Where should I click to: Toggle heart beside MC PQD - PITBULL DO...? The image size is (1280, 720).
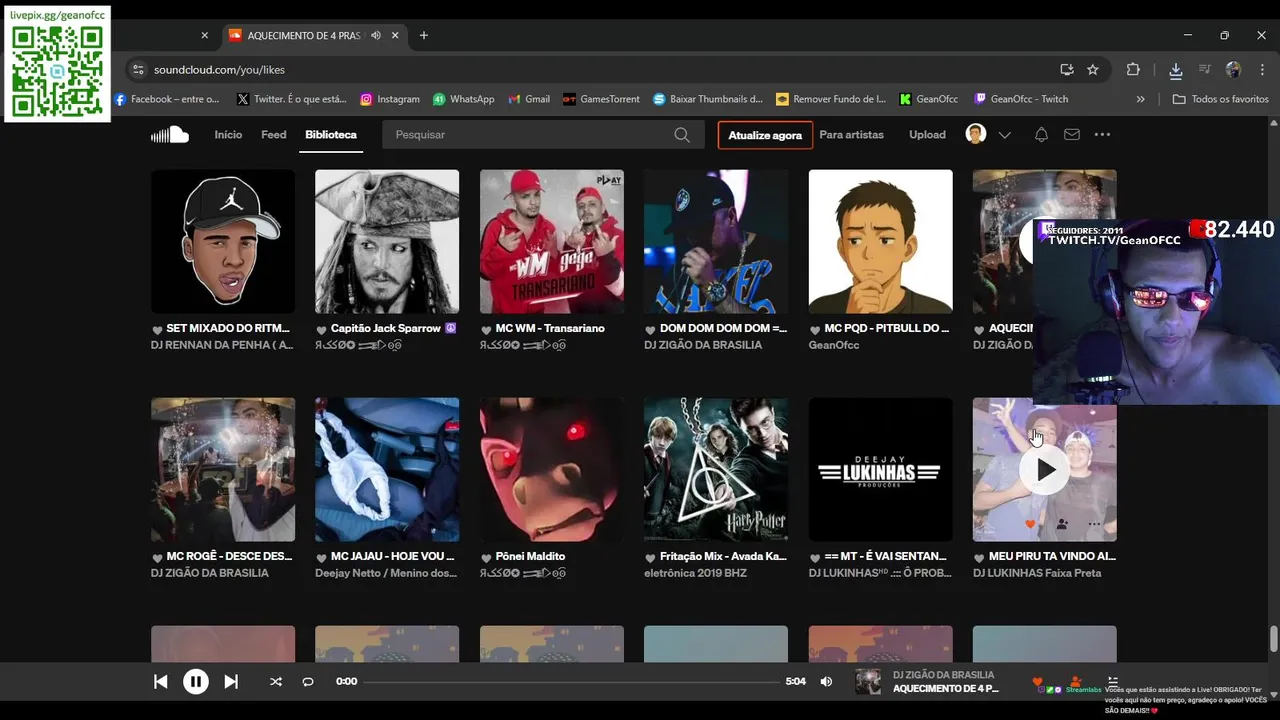coord(815,329)
